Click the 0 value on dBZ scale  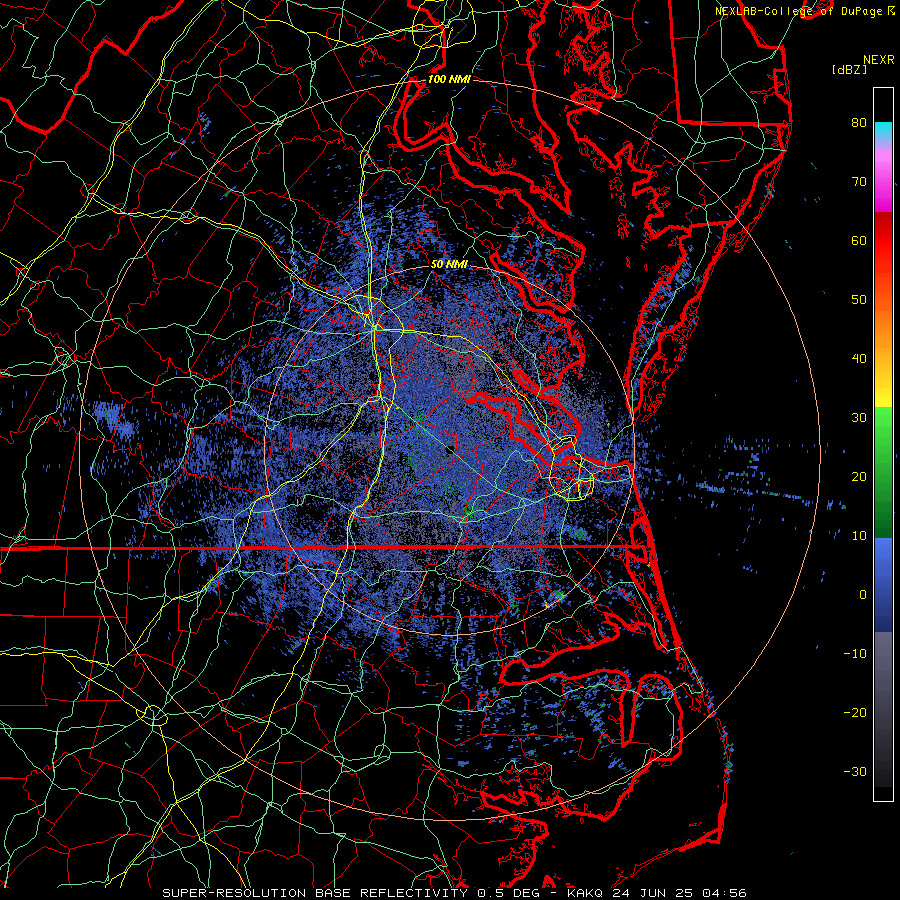coord(862,595)
